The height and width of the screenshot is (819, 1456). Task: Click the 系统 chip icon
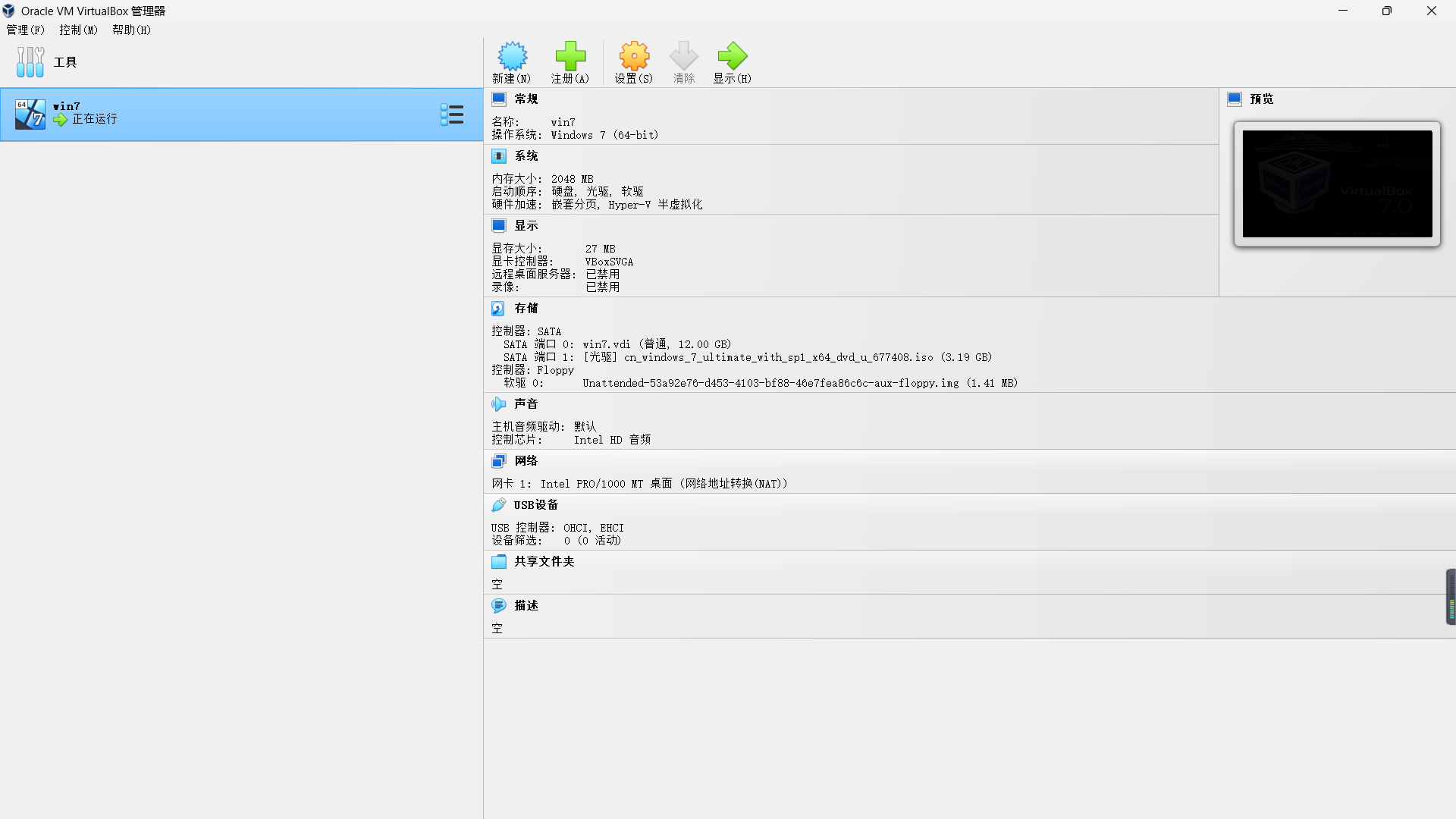499,156
